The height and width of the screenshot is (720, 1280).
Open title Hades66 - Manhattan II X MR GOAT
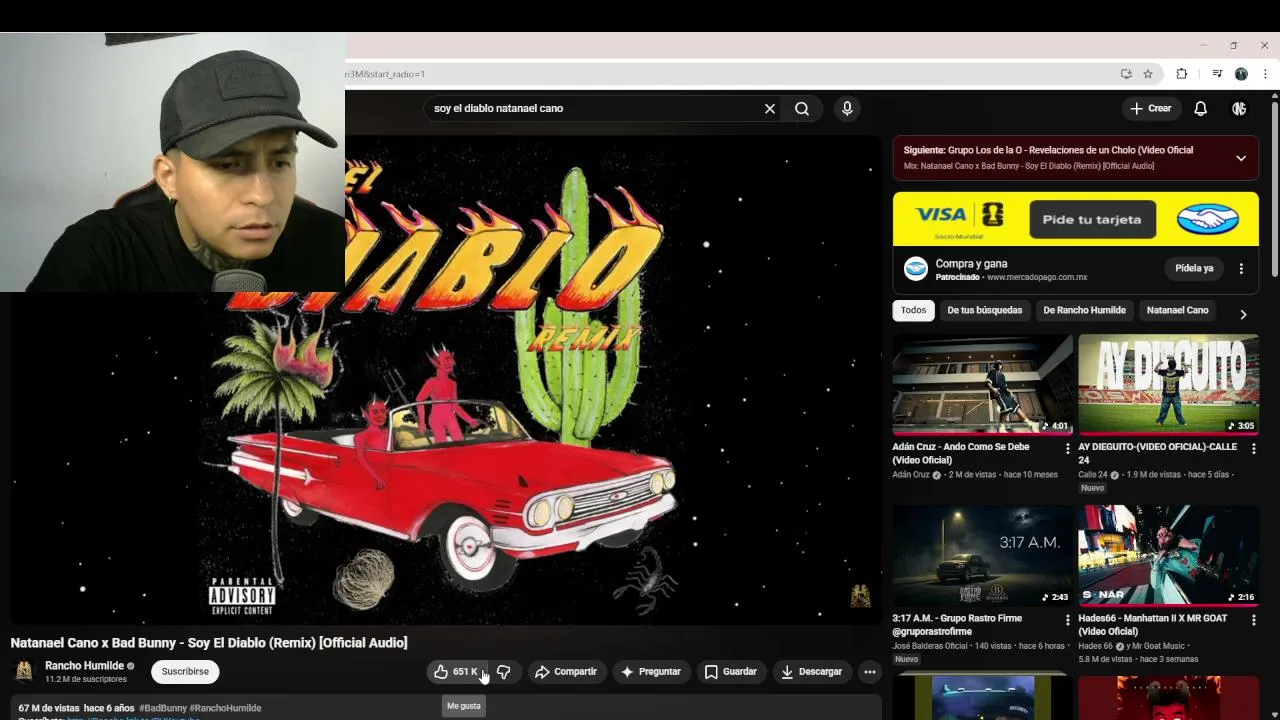[x=1153, y=625]
